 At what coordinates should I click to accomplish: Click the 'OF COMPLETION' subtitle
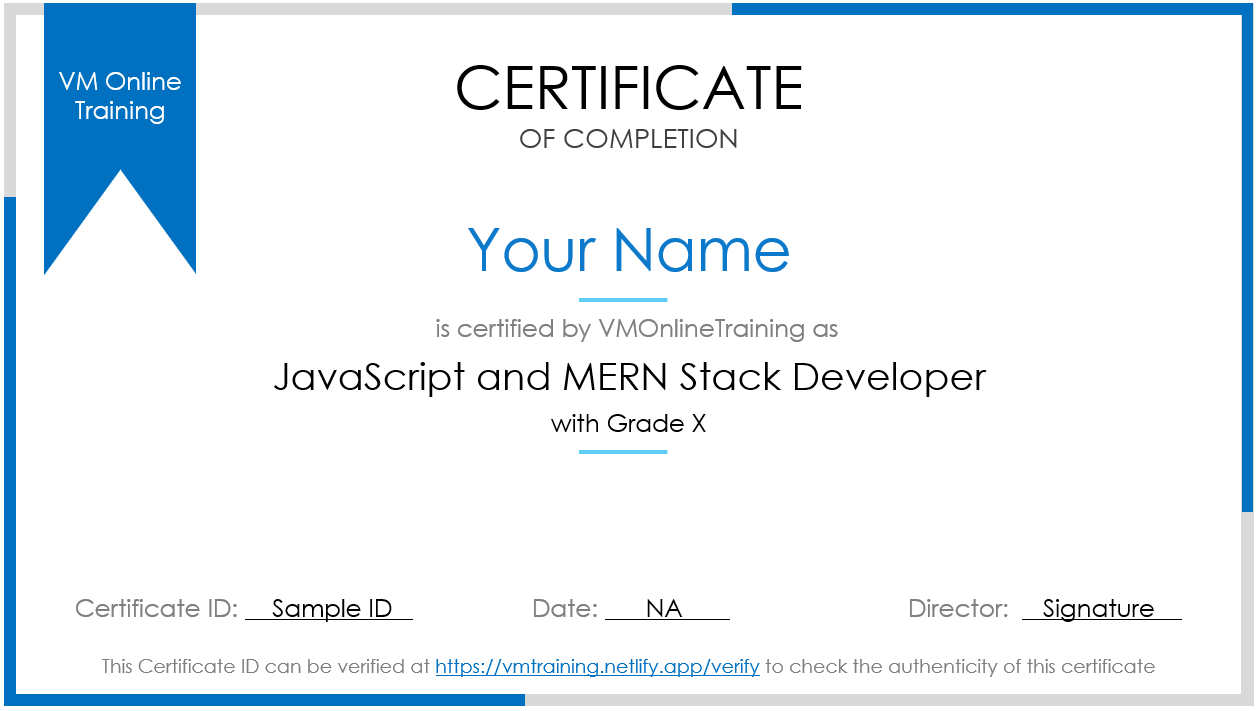pos(629,139)
